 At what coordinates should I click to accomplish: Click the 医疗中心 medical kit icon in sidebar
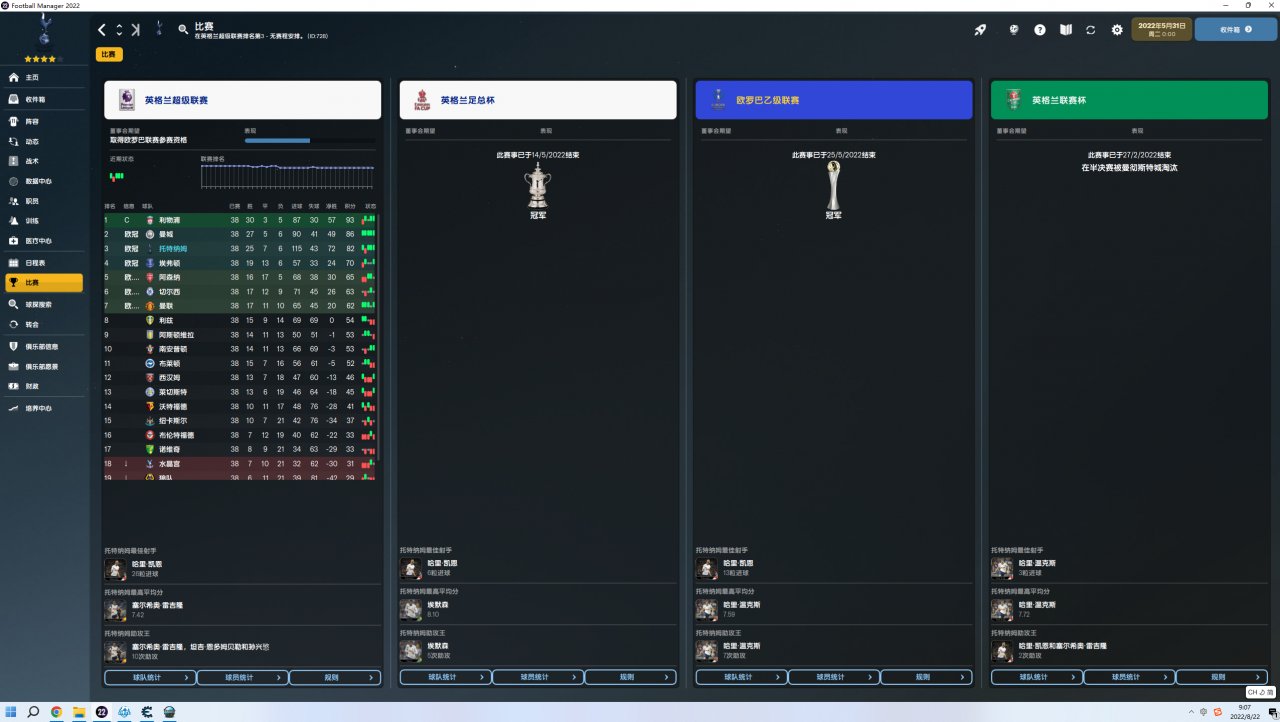[x=14, y=241]
